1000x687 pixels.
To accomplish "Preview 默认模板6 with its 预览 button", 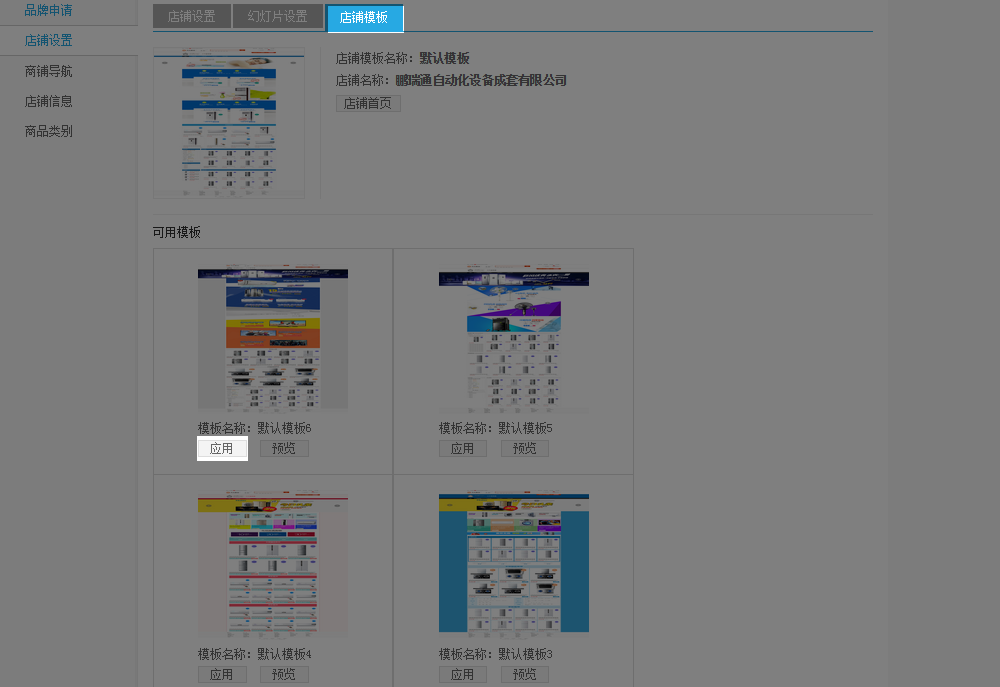I will click(x=284, y=449).
